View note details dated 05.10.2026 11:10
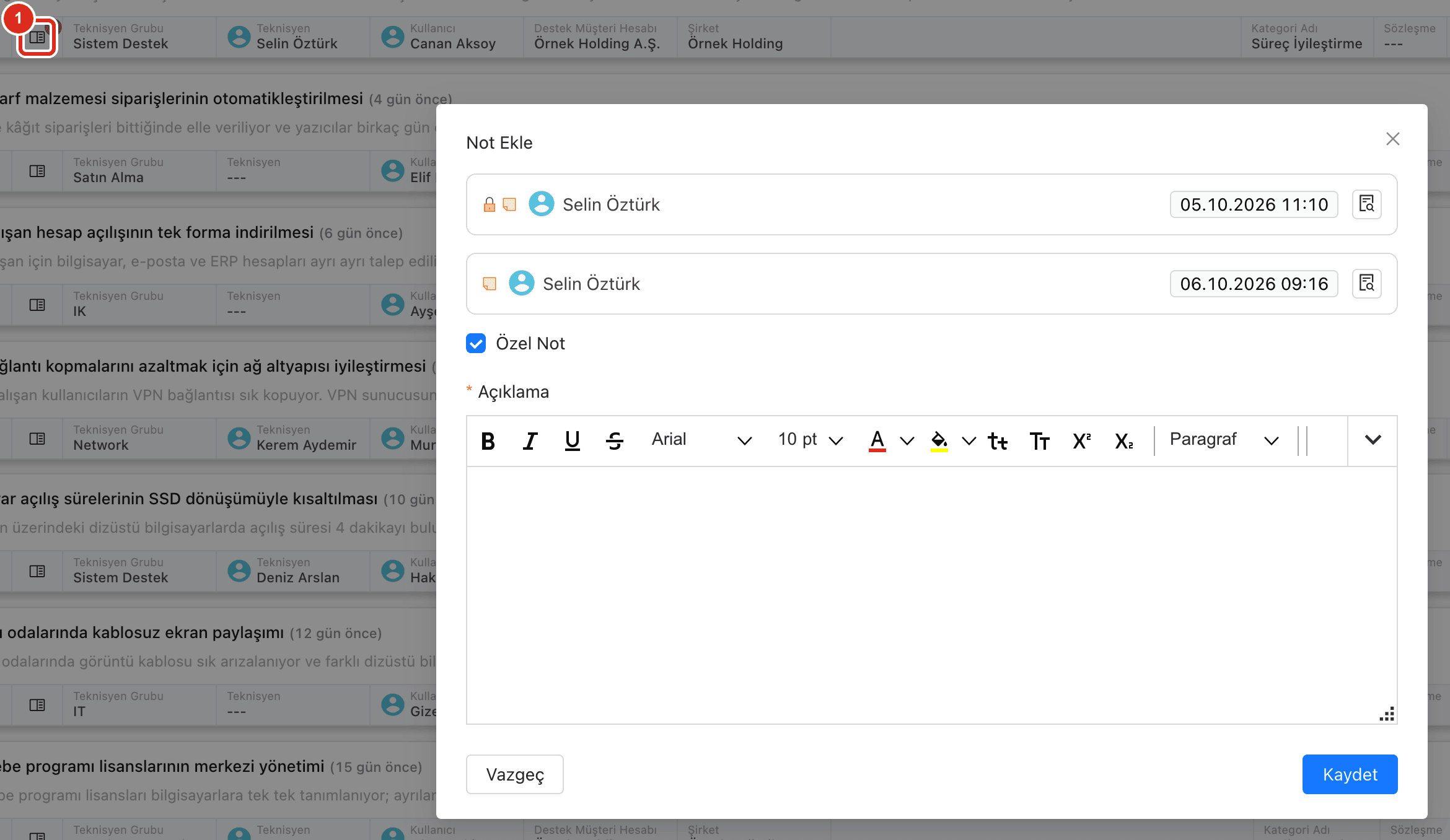 click(x=1366, y=204)
